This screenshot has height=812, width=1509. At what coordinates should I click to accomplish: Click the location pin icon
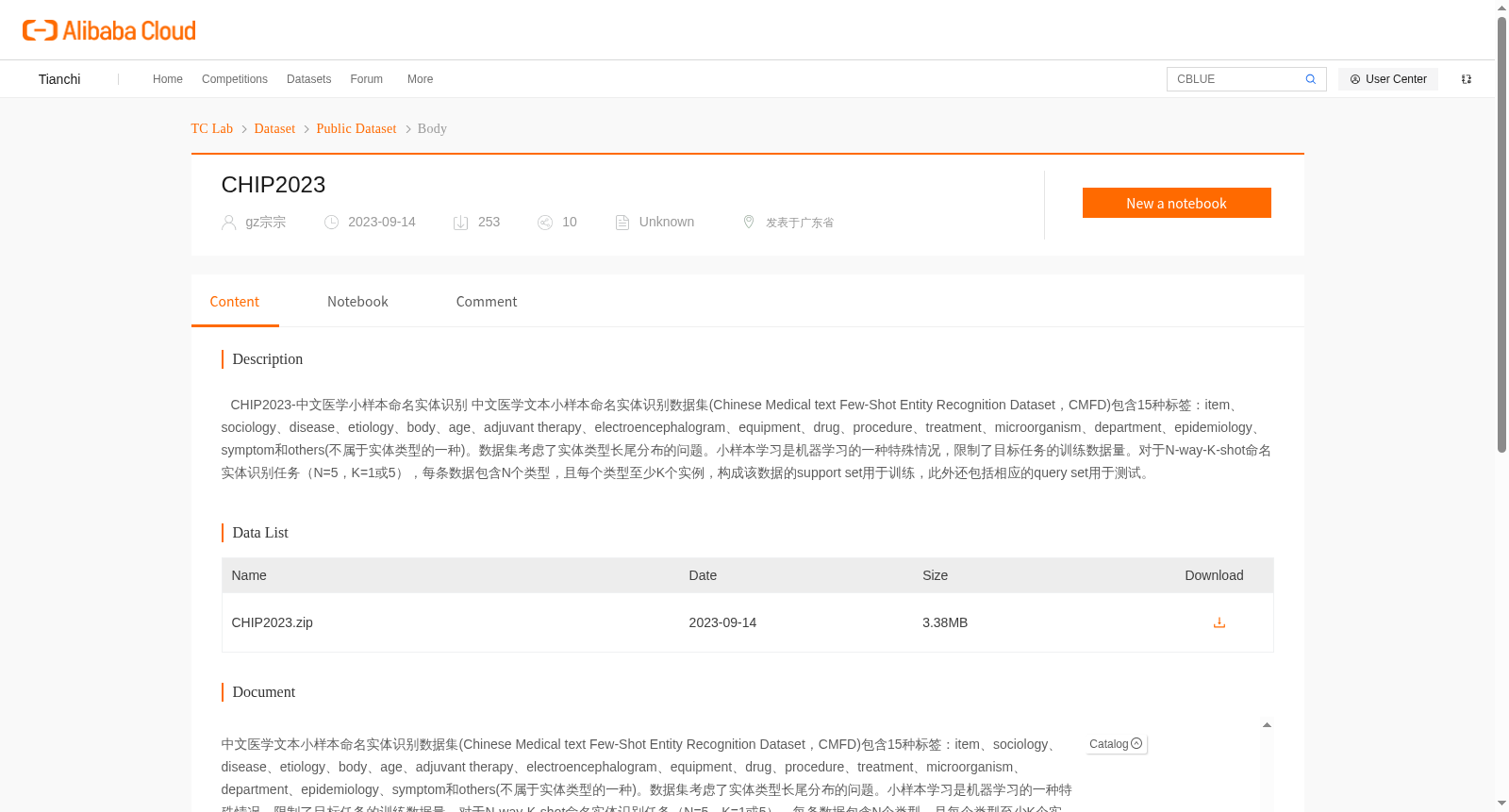tap(749, 222)
